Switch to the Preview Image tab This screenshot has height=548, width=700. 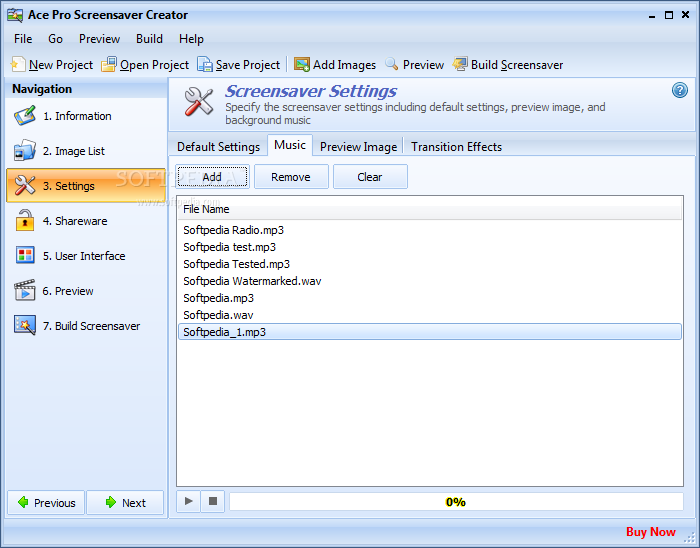coord(358,147)
